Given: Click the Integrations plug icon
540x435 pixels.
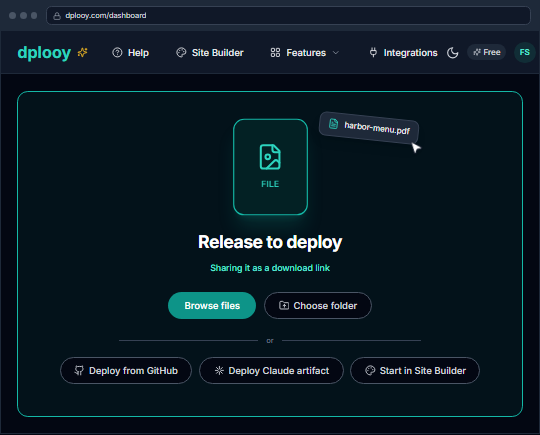Looking at the screenshot, I should [373, 52].
